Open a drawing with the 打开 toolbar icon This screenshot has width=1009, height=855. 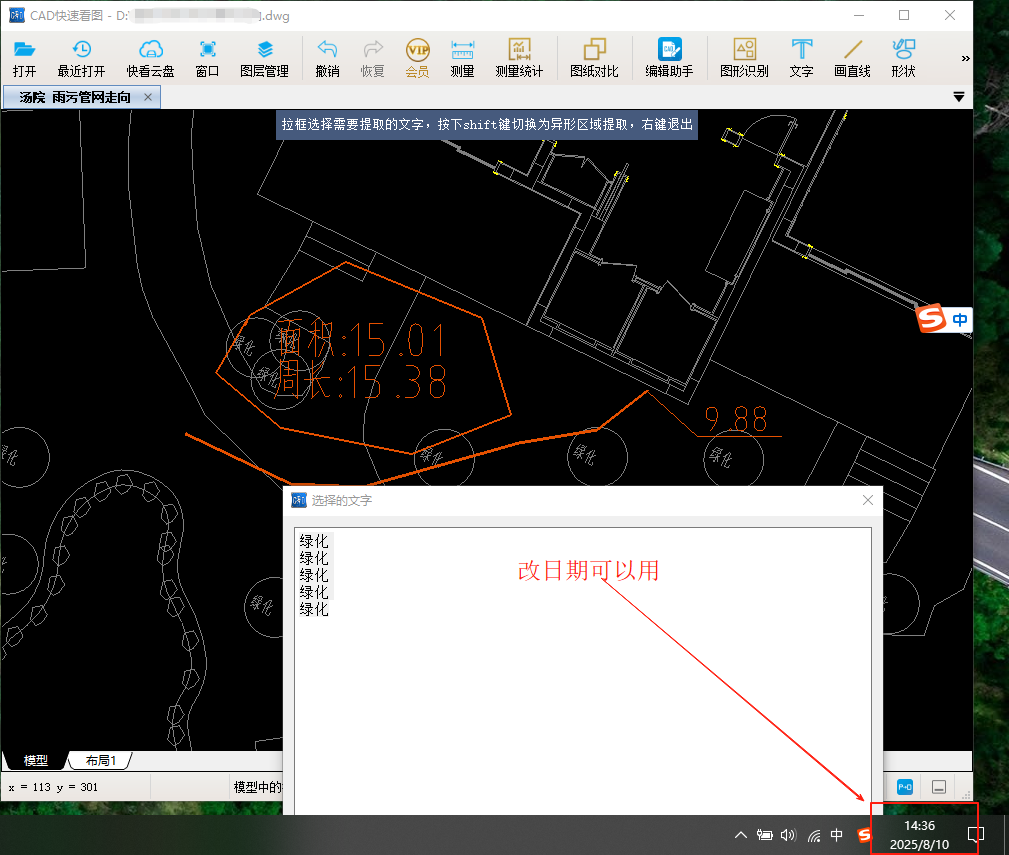(24, 58)
